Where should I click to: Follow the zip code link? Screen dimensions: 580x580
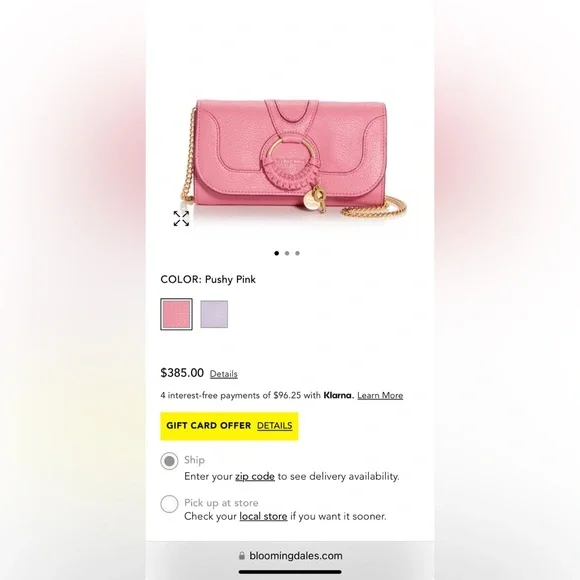(255, 476)
